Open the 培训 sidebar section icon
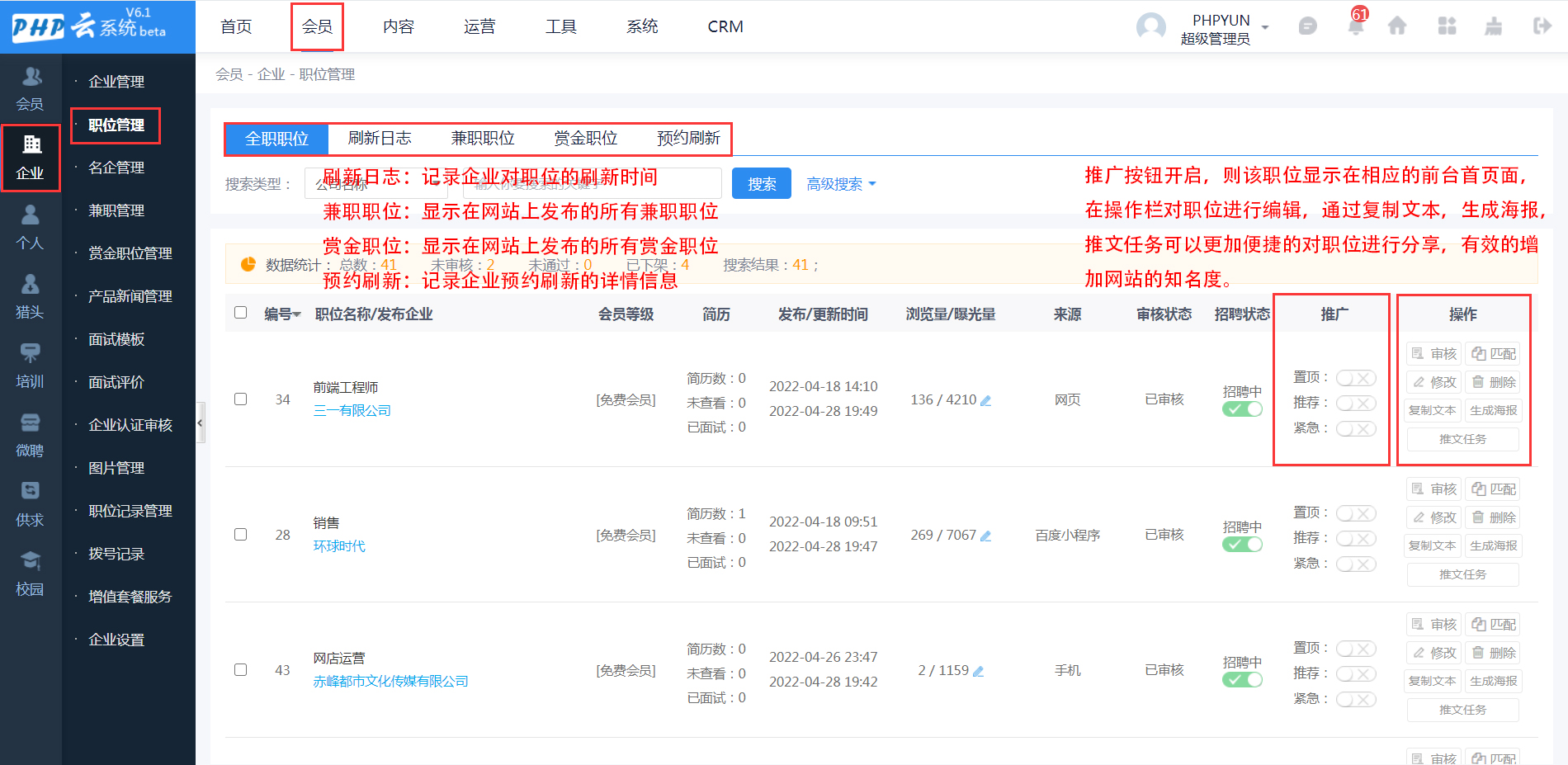The image size is (1568, 765). pos(31,353)
